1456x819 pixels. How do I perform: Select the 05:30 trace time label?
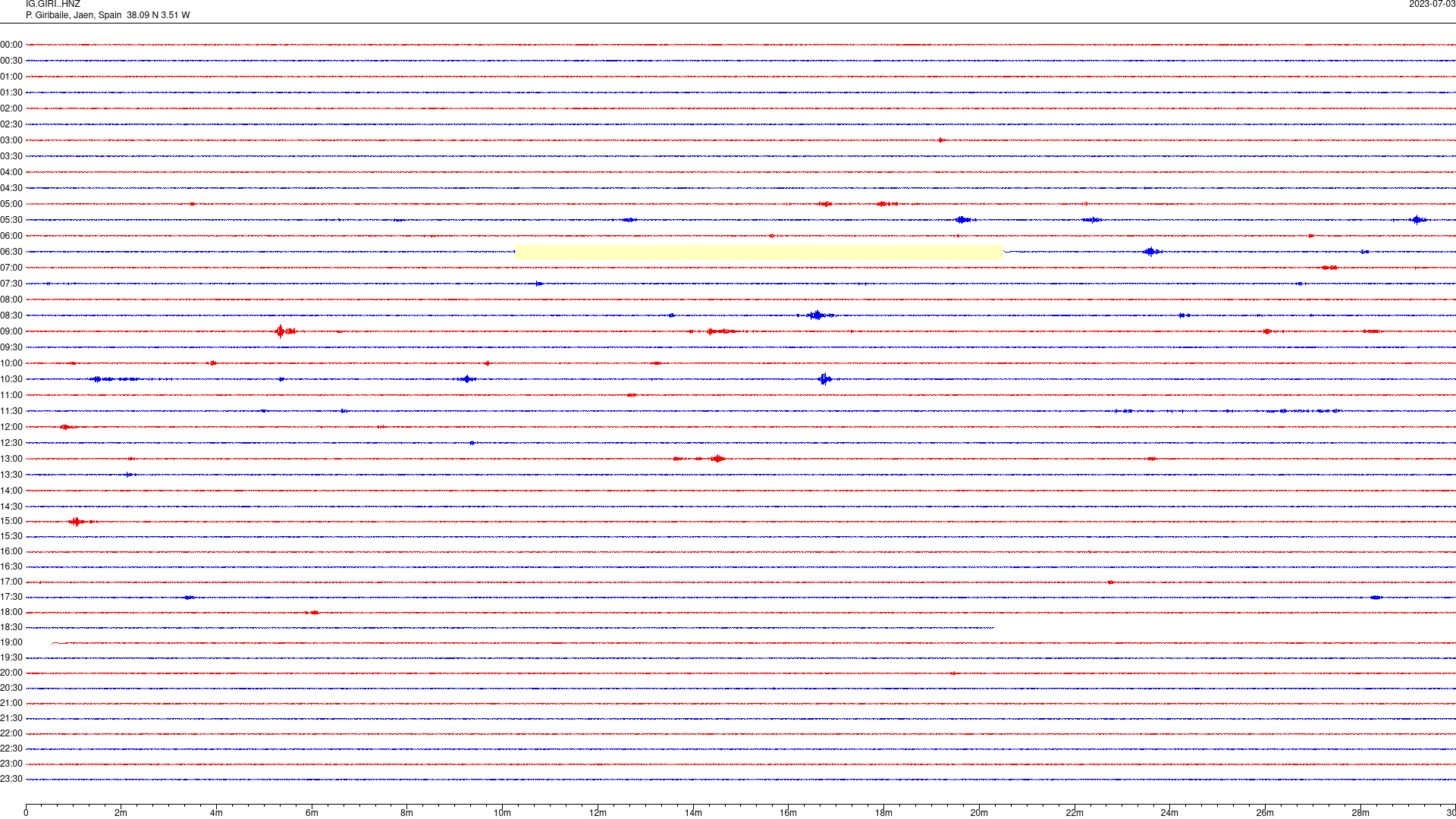coord(11,220)
